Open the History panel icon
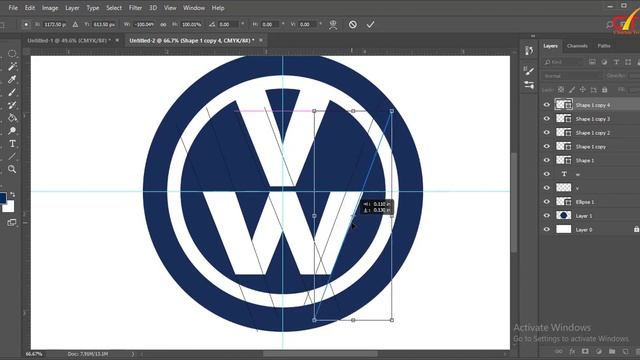 (529, 51)
